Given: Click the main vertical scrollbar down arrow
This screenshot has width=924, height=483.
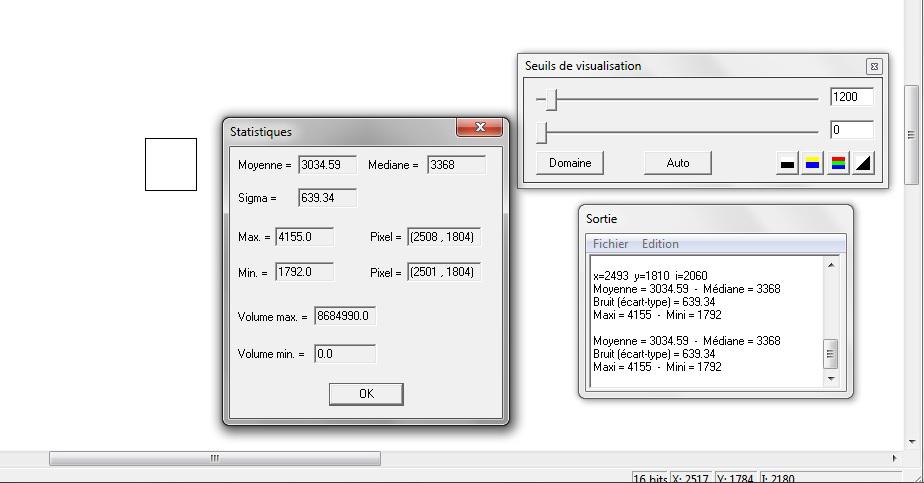Looking at the screenshot, I should pos(912,441).
